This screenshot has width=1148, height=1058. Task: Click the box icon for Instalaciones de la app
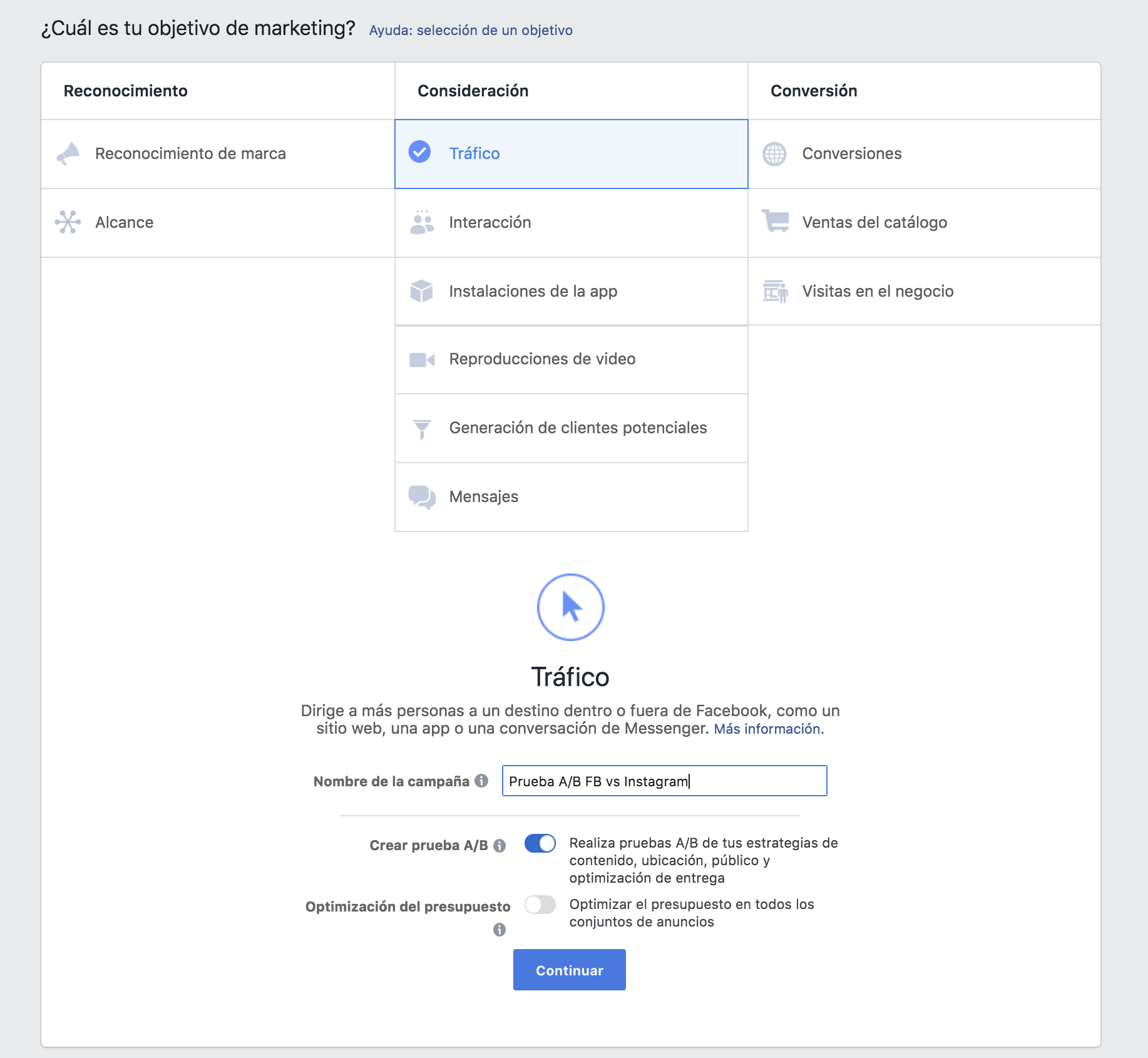click(422, 291)
